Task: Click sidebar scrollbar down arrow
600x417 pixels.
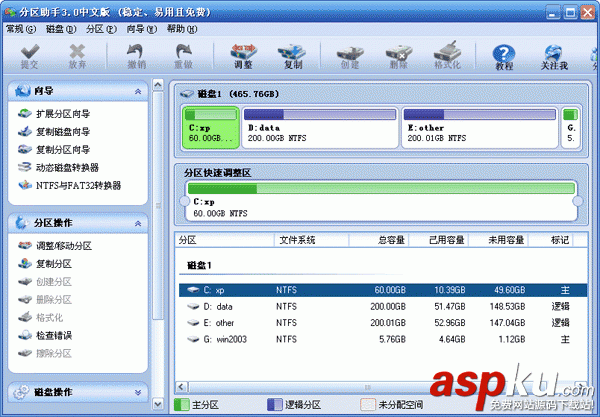Action: point(158,404)
